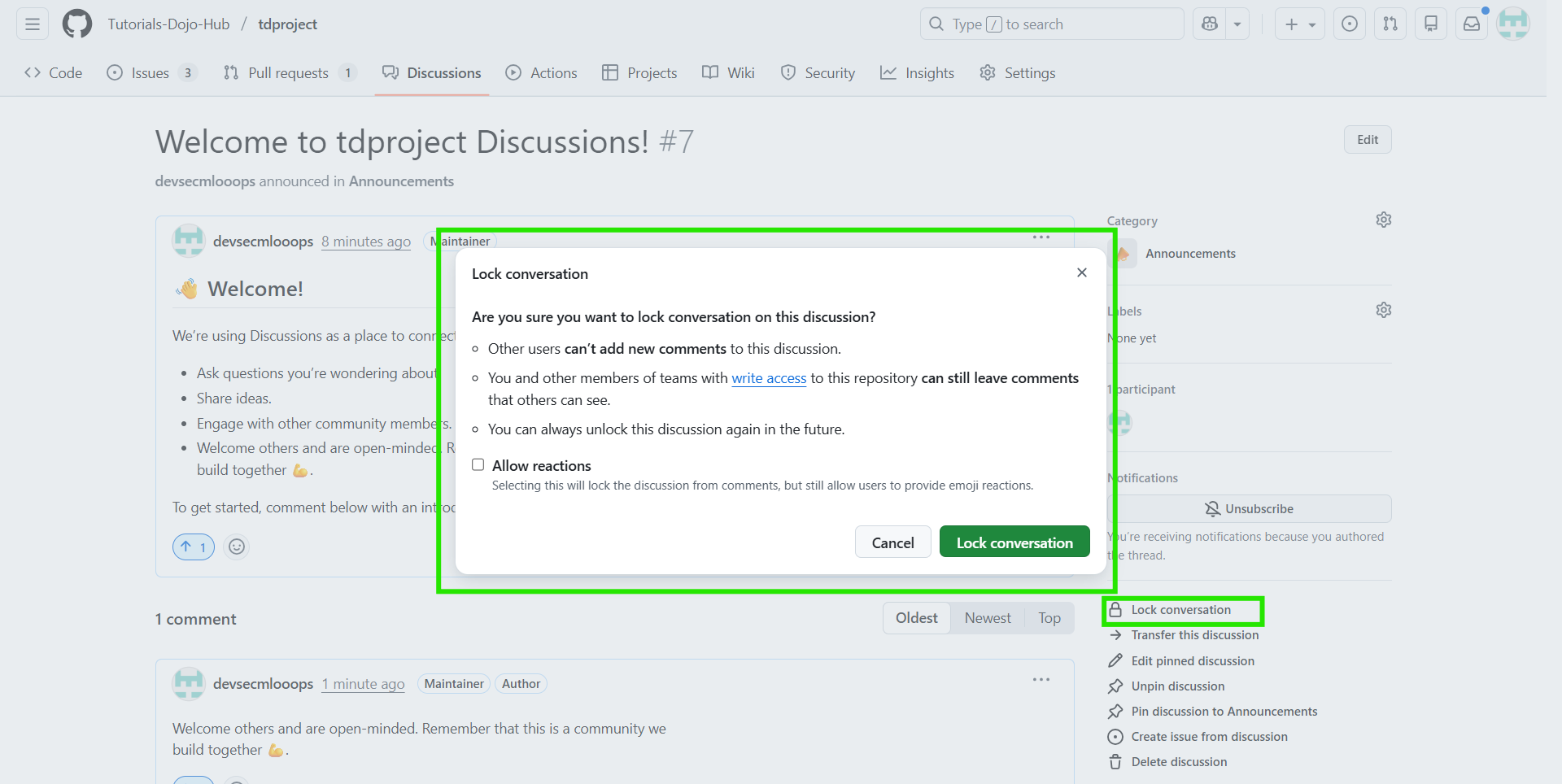
Task: Click the Pin discussion to Announcements pin icon
Action: click(1116, 711)
